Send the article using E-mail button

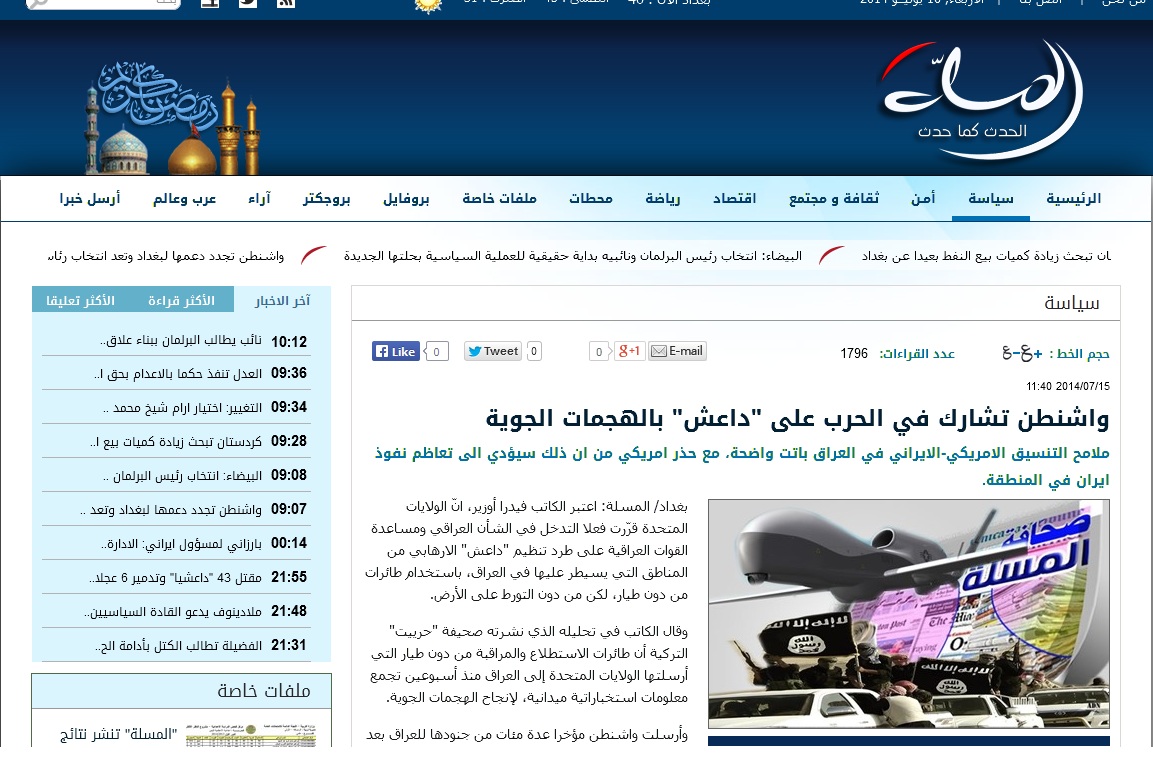click(x=677, y=351)
